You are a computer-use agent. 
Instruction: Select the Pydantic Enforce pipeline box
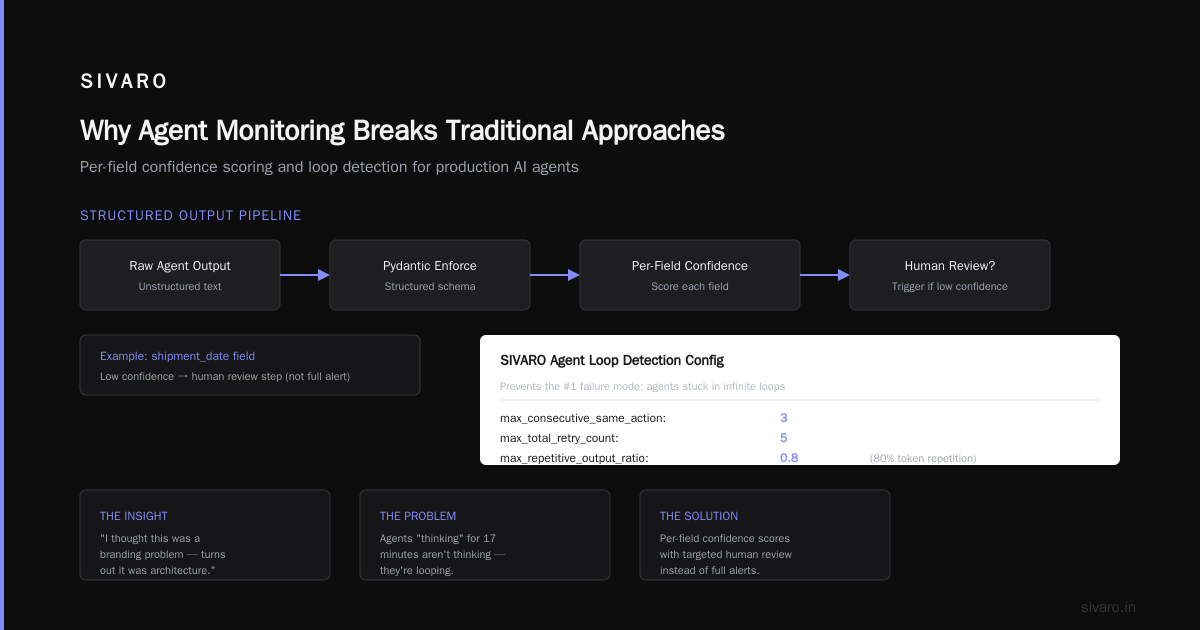click(x=430, y=275)
